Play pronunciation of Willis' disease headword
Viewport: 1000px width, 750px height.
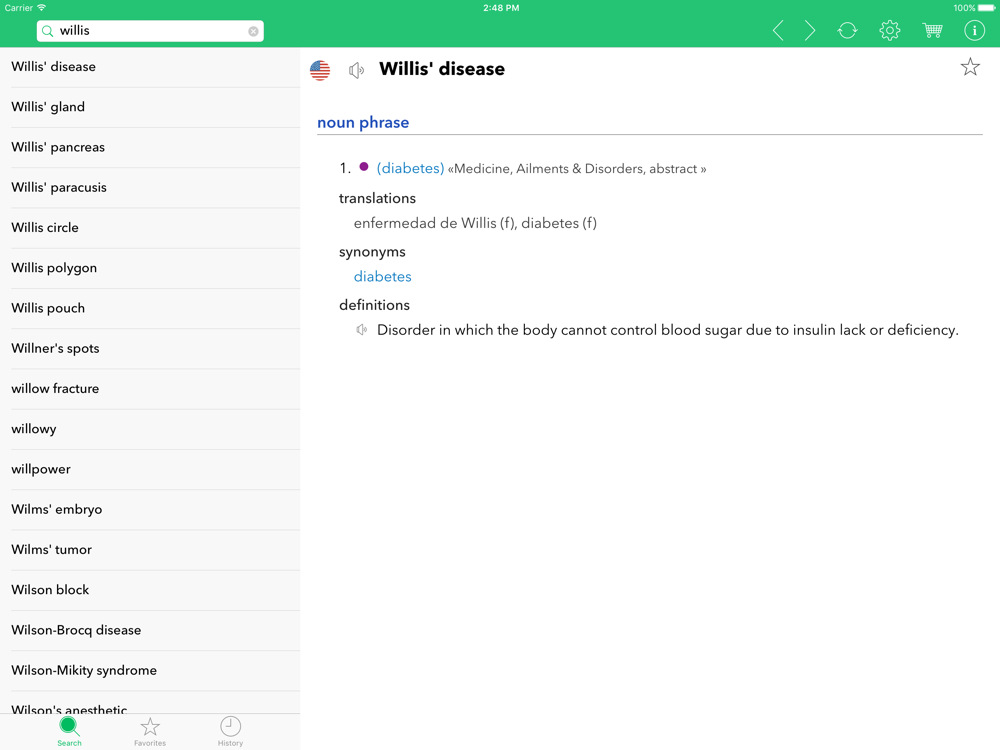(x=357, y=70)
